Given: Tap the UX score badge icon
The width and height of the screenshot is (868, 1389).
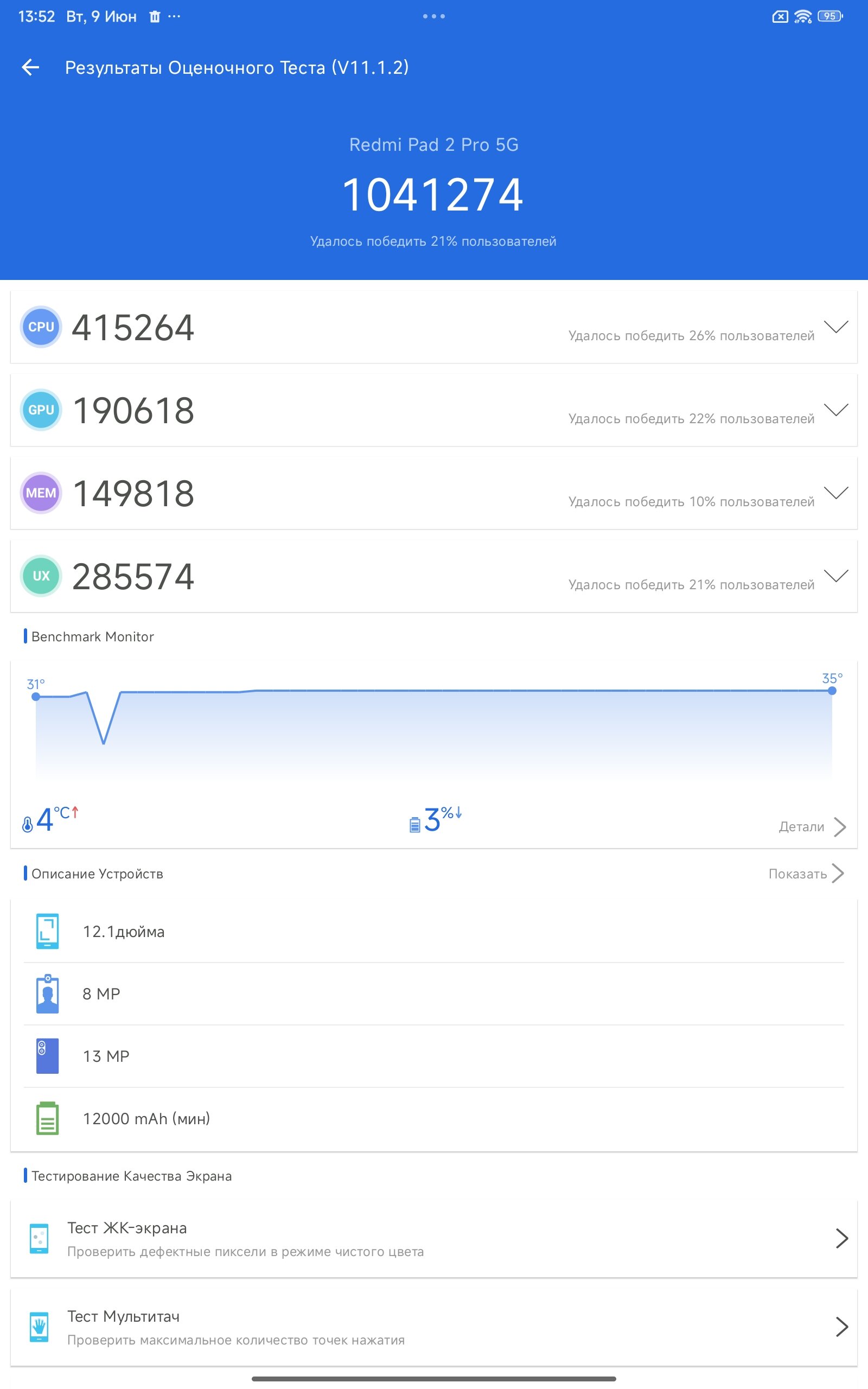Looking at the screenshot, I should click(41, 576).
